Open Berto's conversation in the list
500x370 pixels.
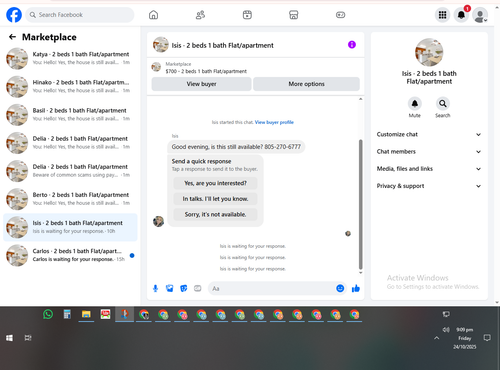pos(70,199)
